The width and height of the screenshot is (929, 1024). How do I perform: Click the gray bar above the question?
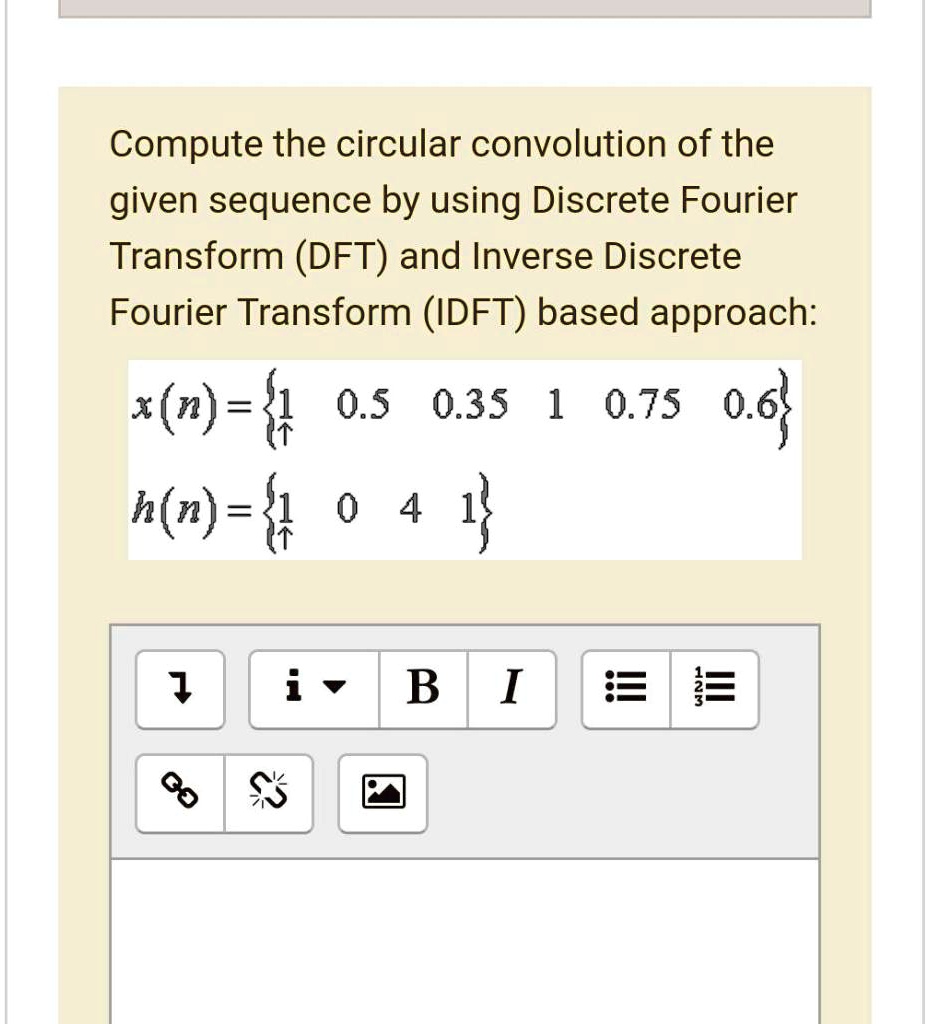click(465, 8)
